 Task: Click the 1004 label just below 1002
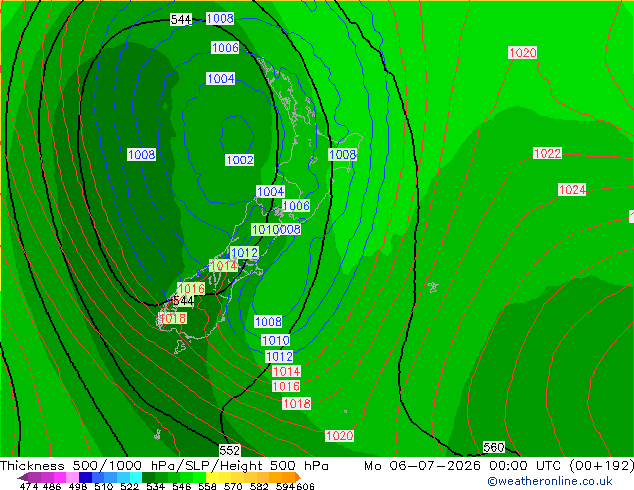tap(271, 192)
